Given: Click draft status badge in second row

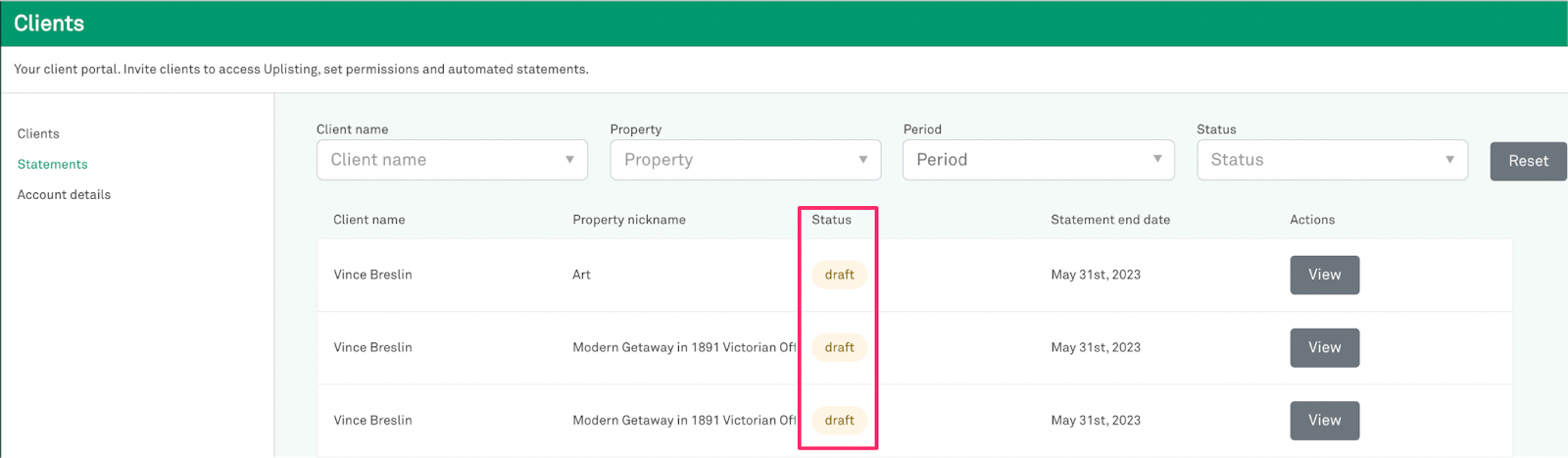Looking at the screenshot, I should (839, 347).
